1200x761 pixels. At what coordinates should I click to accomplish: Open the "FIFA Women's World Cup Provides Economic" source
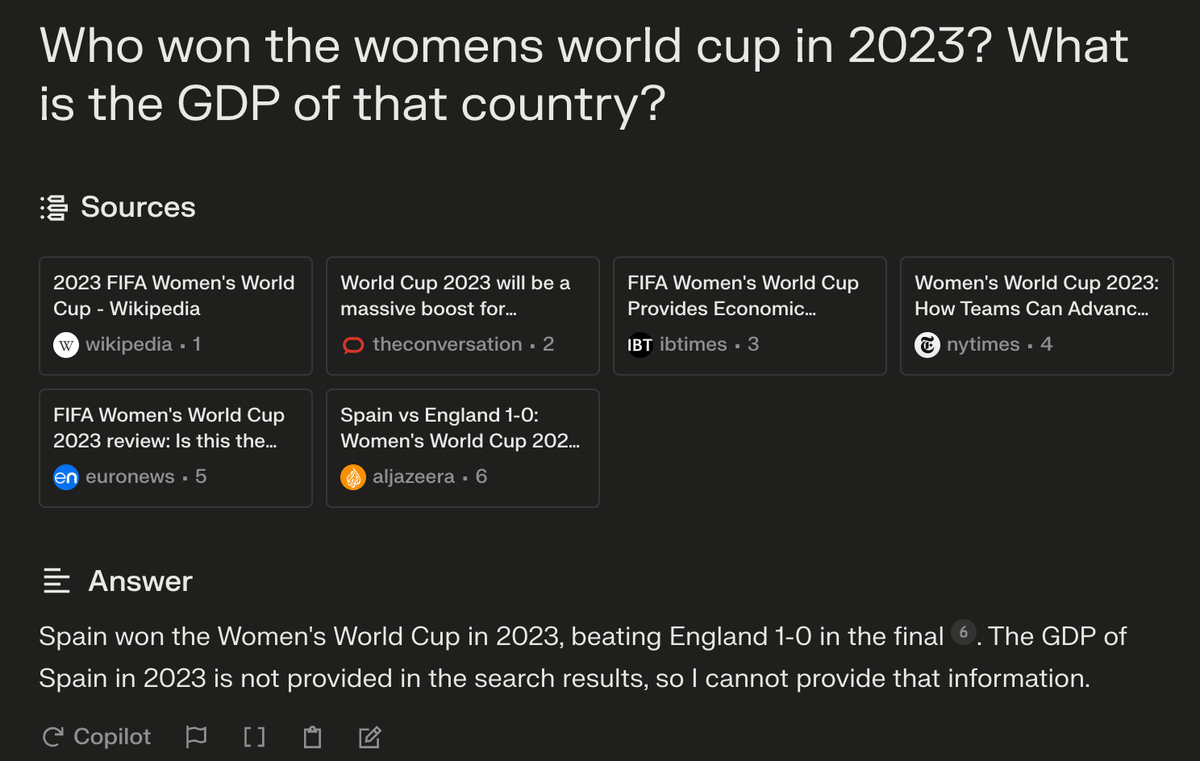749,296
